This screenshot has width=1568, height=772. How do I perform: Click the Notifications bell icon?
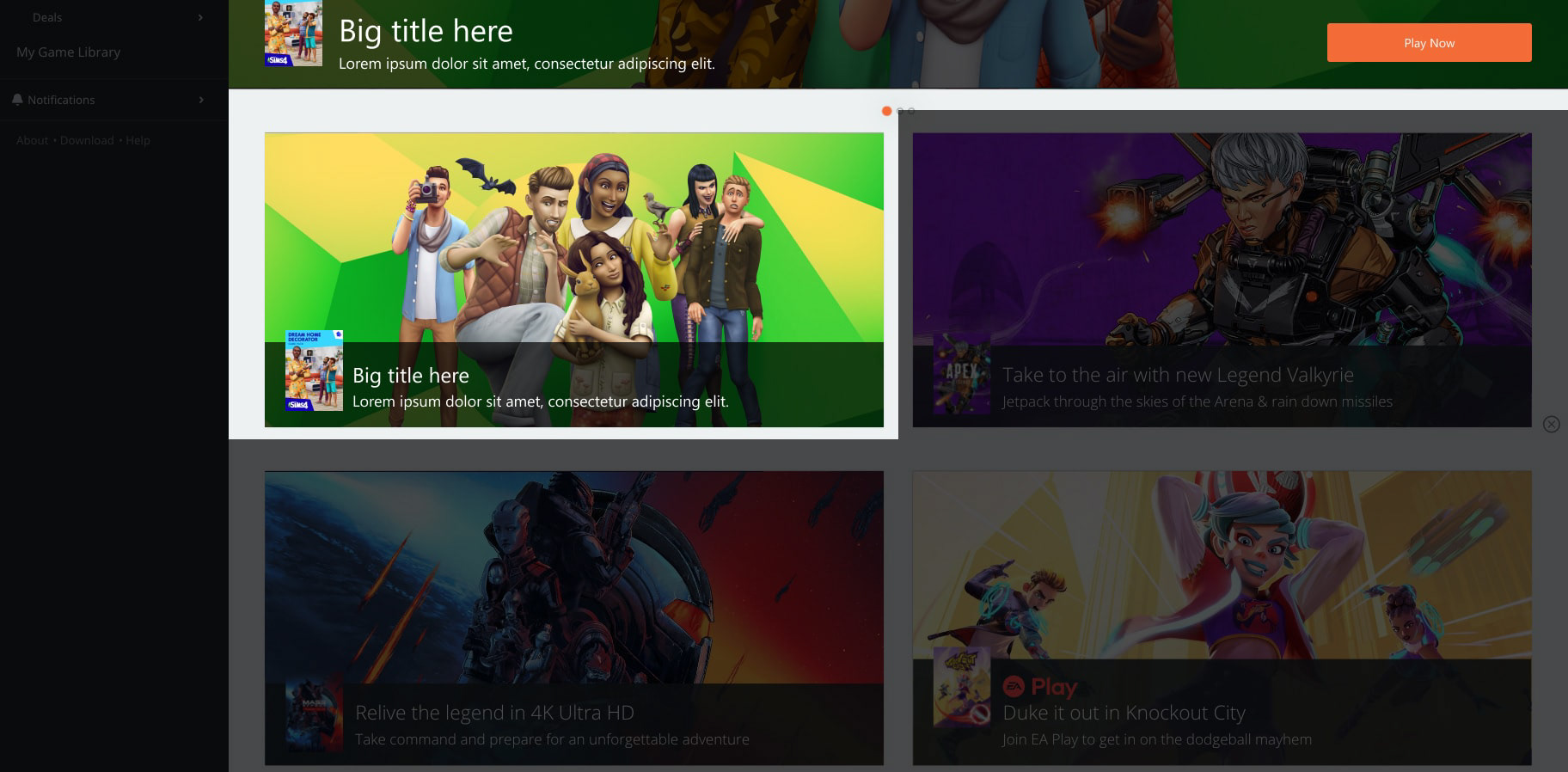(17, 100)
